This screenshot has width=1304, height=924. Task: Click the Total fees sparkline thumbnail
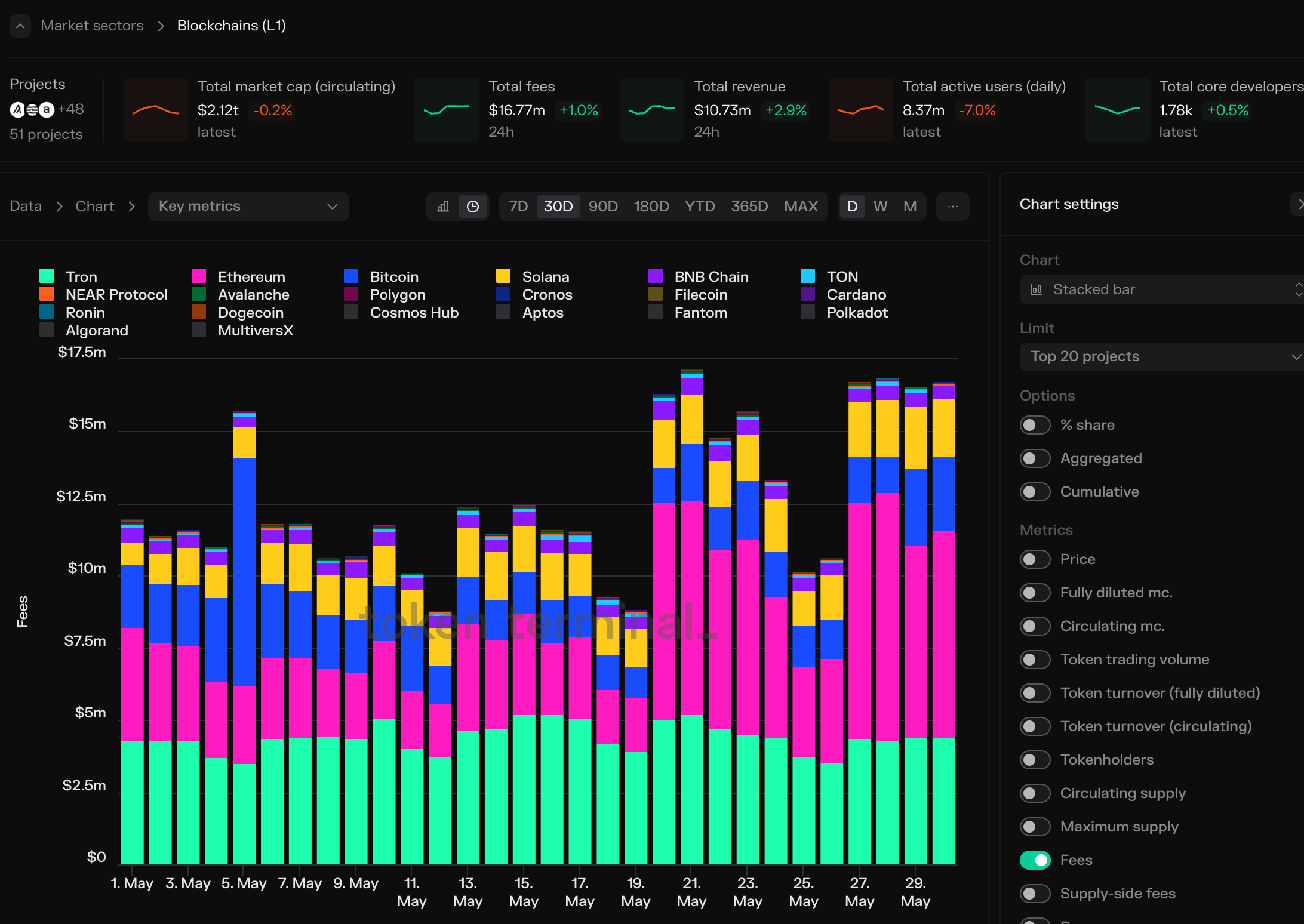click(447, 110)
